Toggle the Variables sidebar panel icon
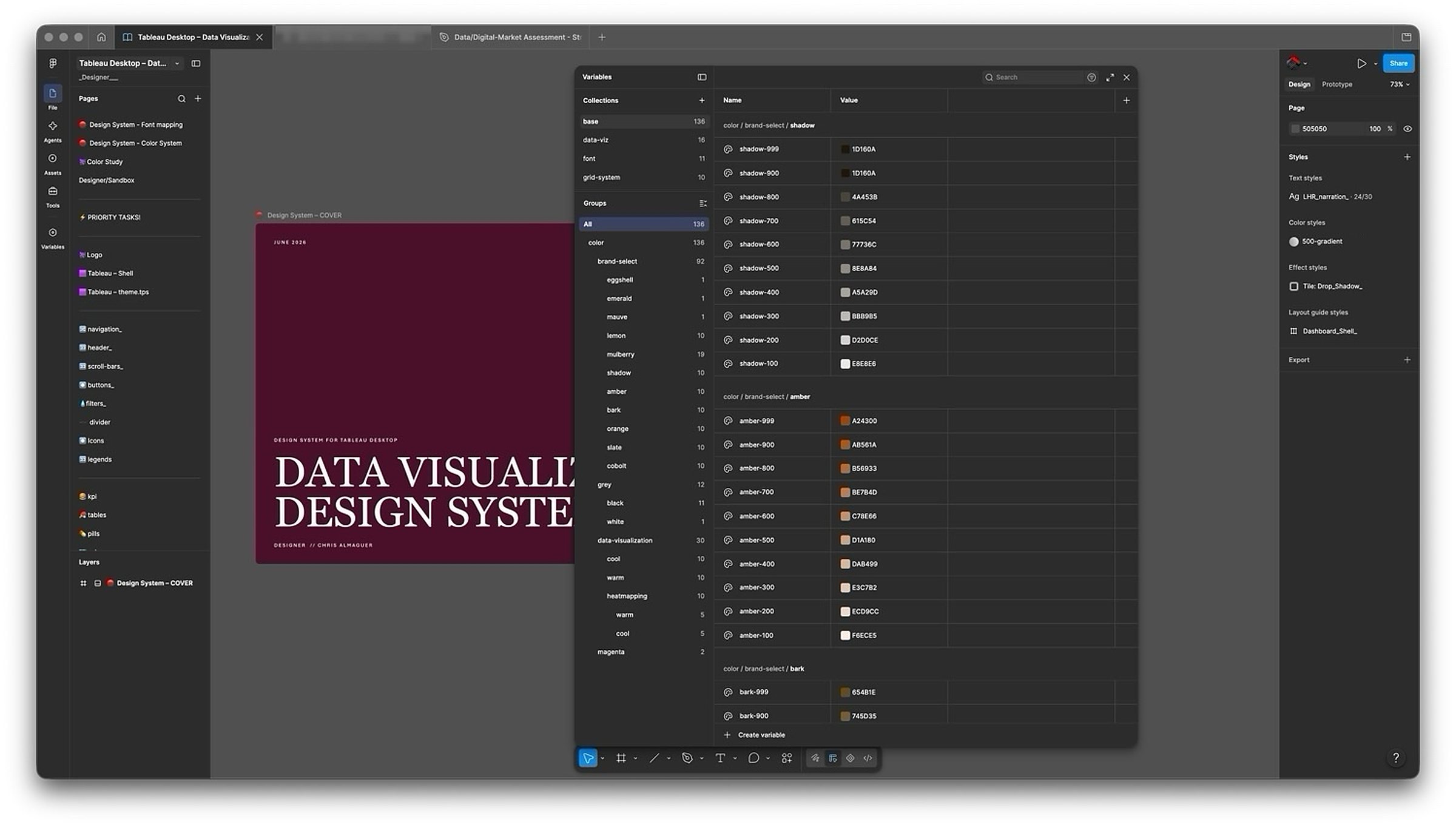The height and width of the screenshot is (827, 1456). (x=702, y=77)
